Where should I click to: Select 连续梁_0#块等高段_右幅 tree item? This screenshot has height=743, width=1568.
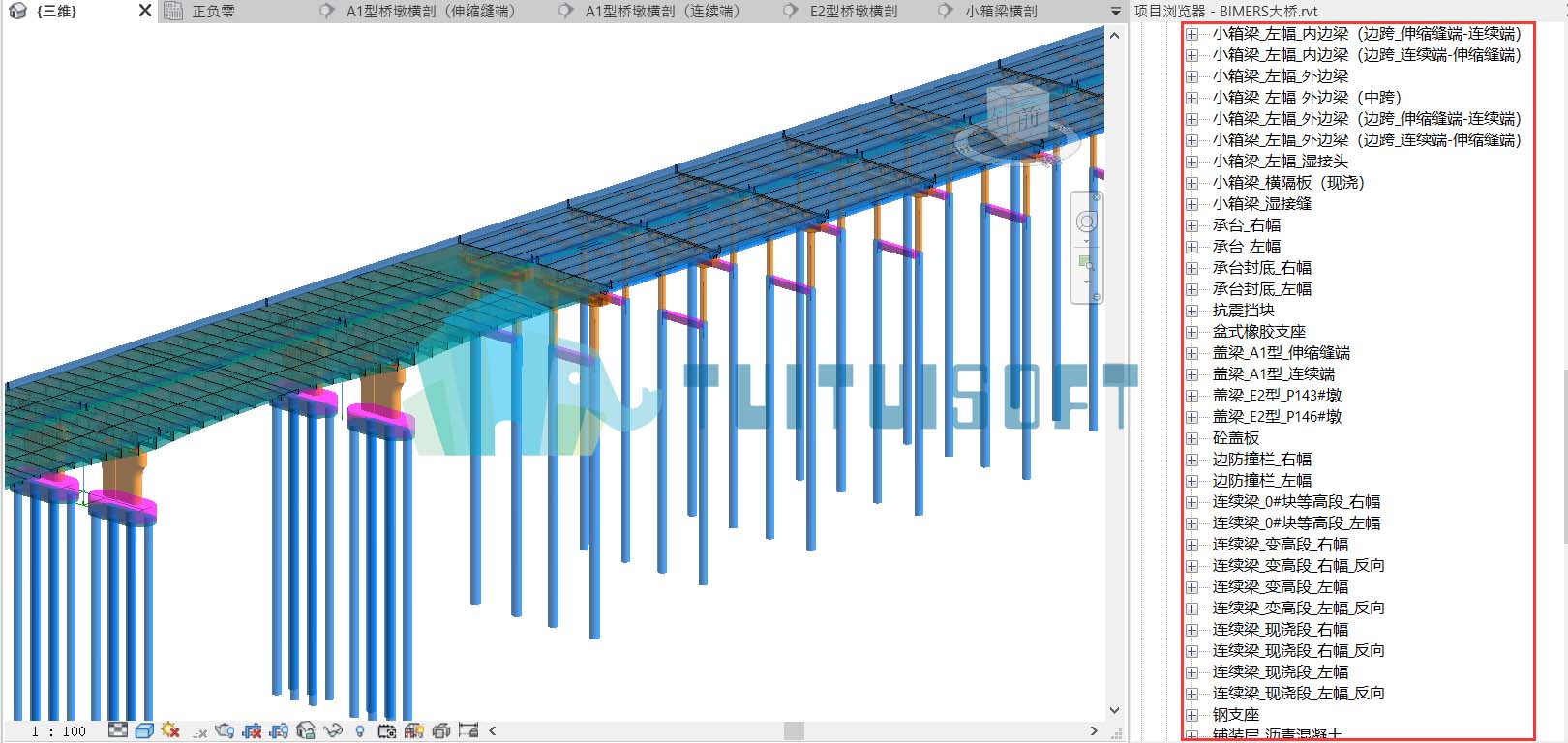(x=1297, y=502)
